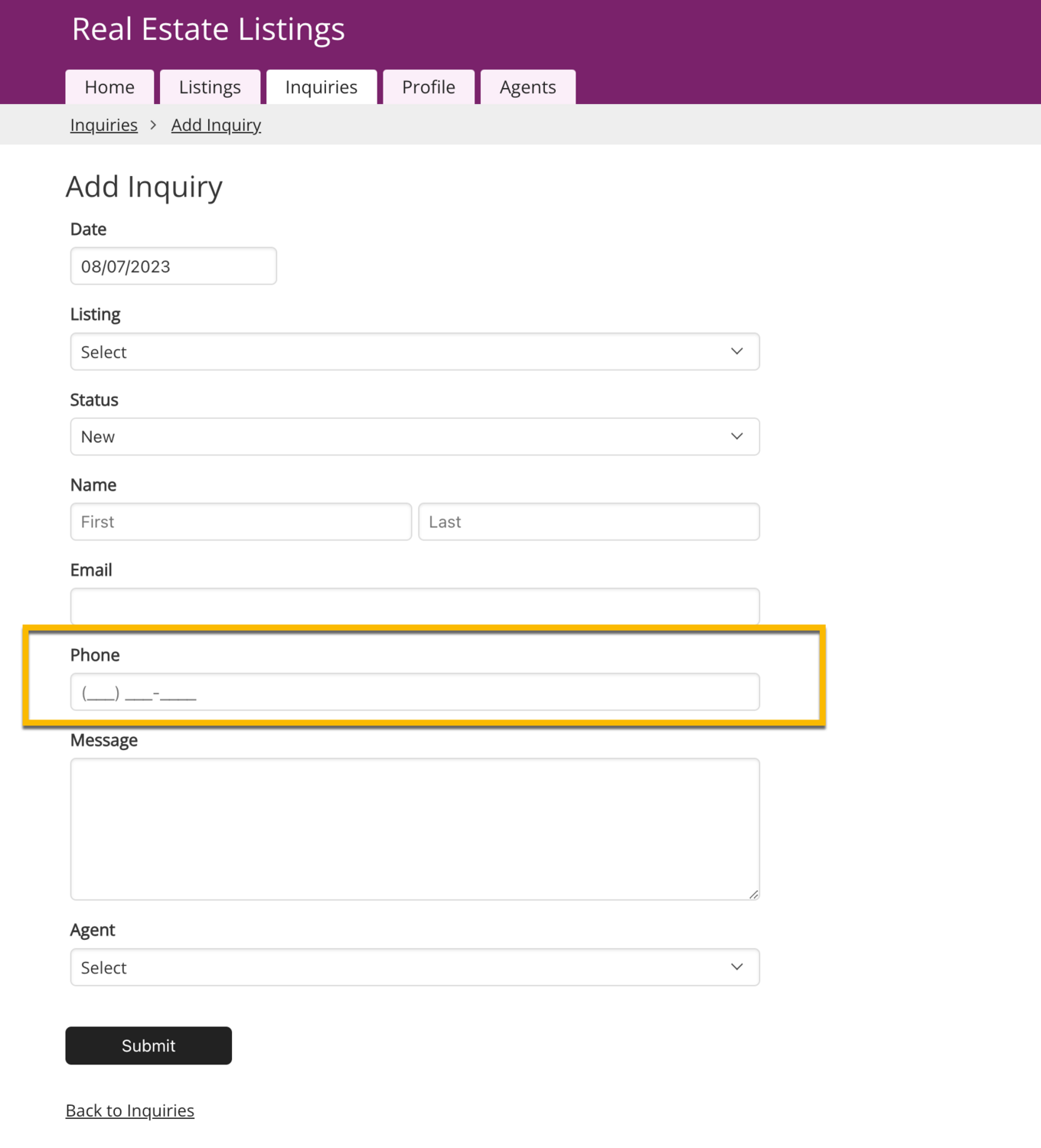Click the Message box resize handle
The height and width of the screenshot is (1148, 1041).
[x=754, y=894]
